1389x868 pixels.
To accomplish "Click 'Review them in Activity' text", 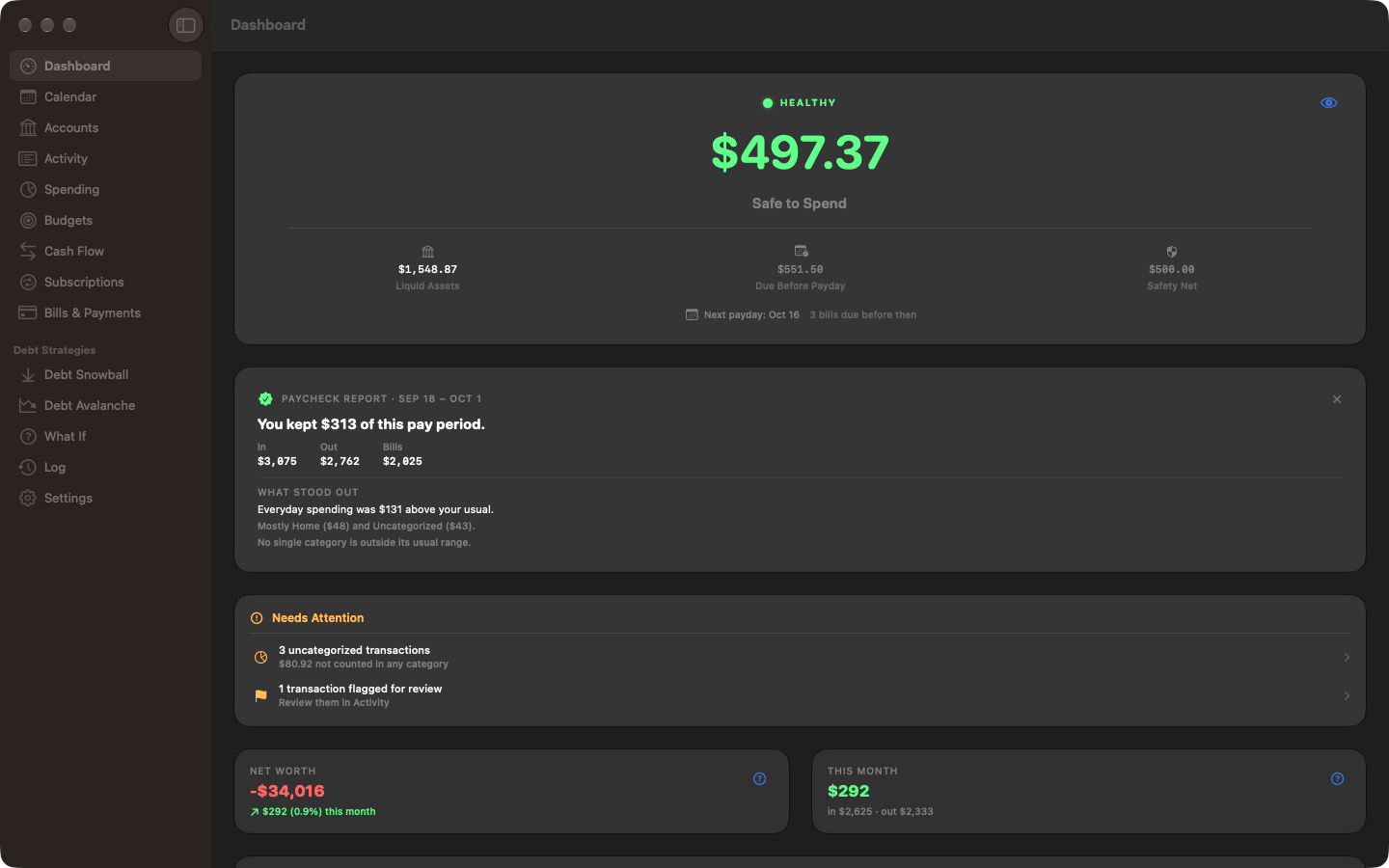I will (334, 703).
